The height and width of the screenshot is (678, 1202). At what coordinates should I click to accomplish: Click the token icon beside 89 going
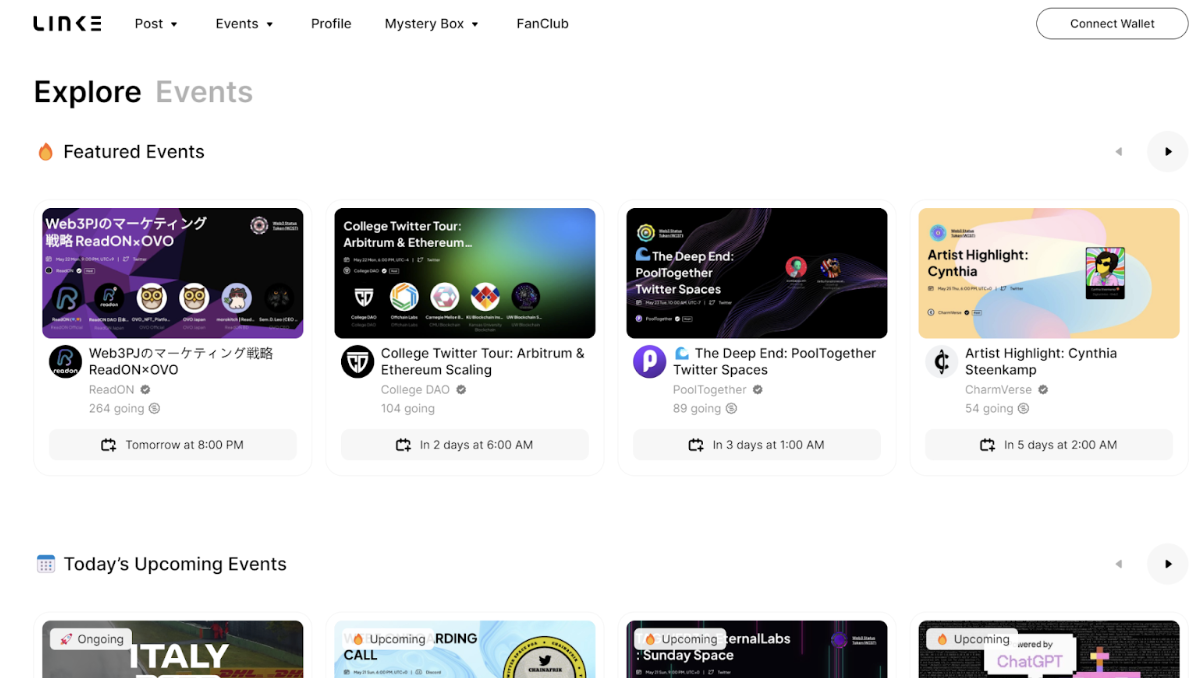pyautogui.click(x=731, y=408)
